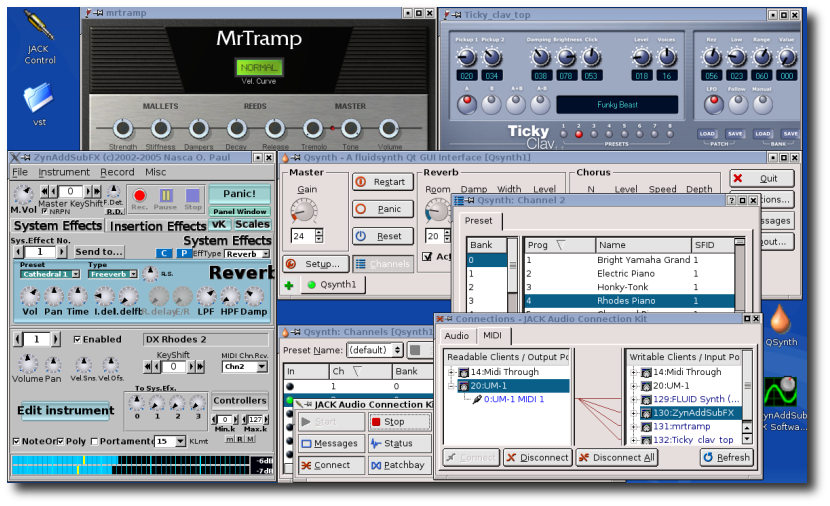
Task: Click the Master Gain knob in Qsynth
Action: (303, 209)
